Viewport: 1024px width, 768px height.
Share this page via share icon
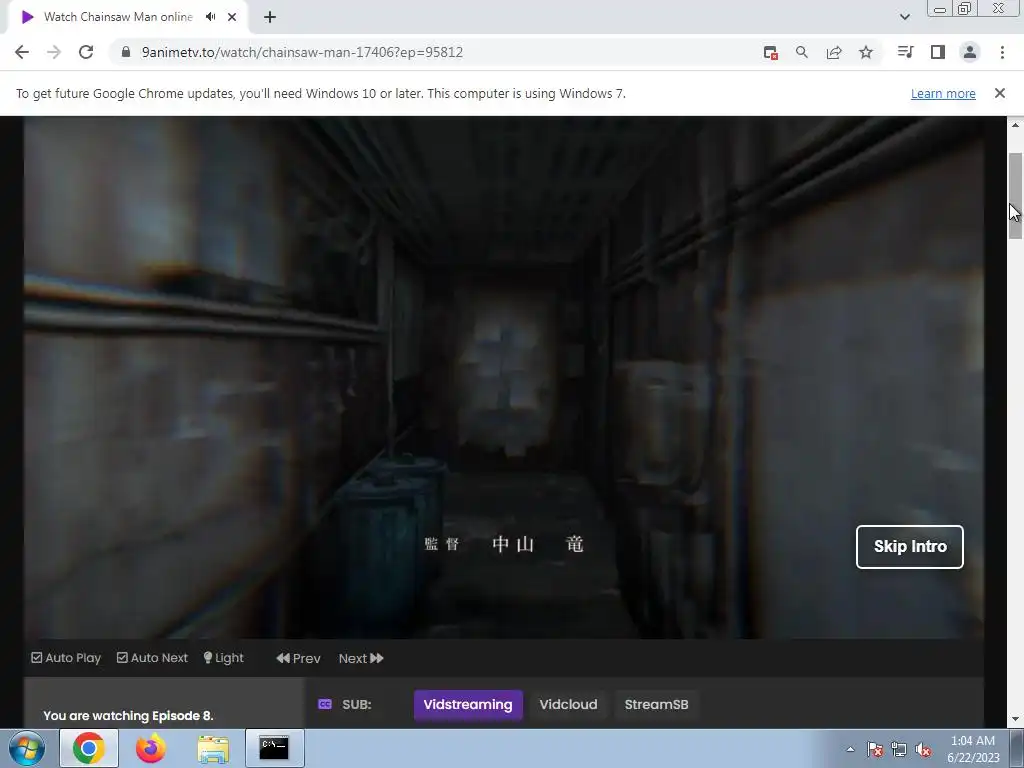tap(834, 52)
